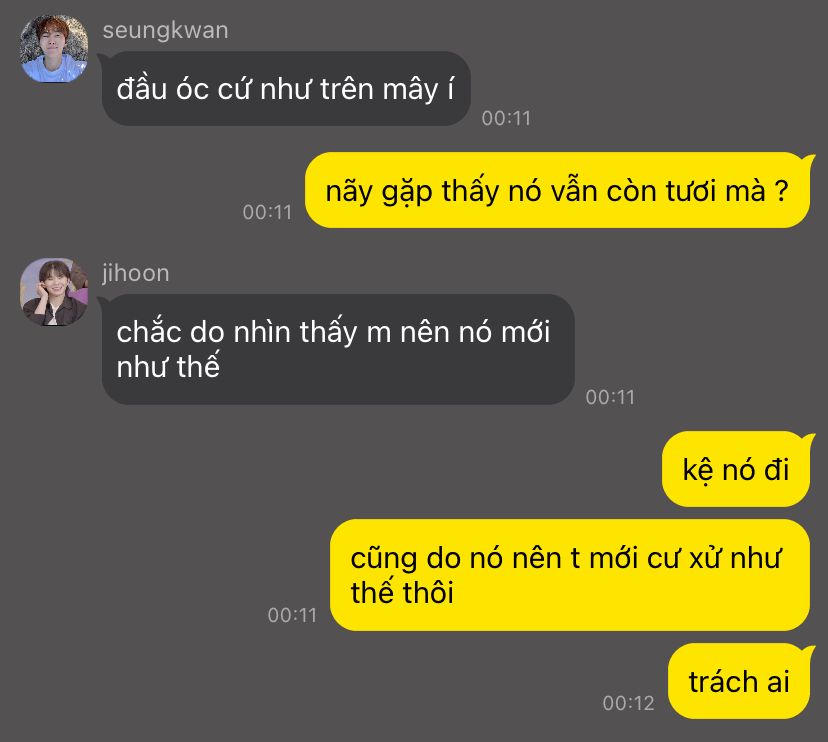Viewport: 828px width, 742px height.
Task: Click the 00:11 timestamp beside jihoon's message
Action: 610,397
